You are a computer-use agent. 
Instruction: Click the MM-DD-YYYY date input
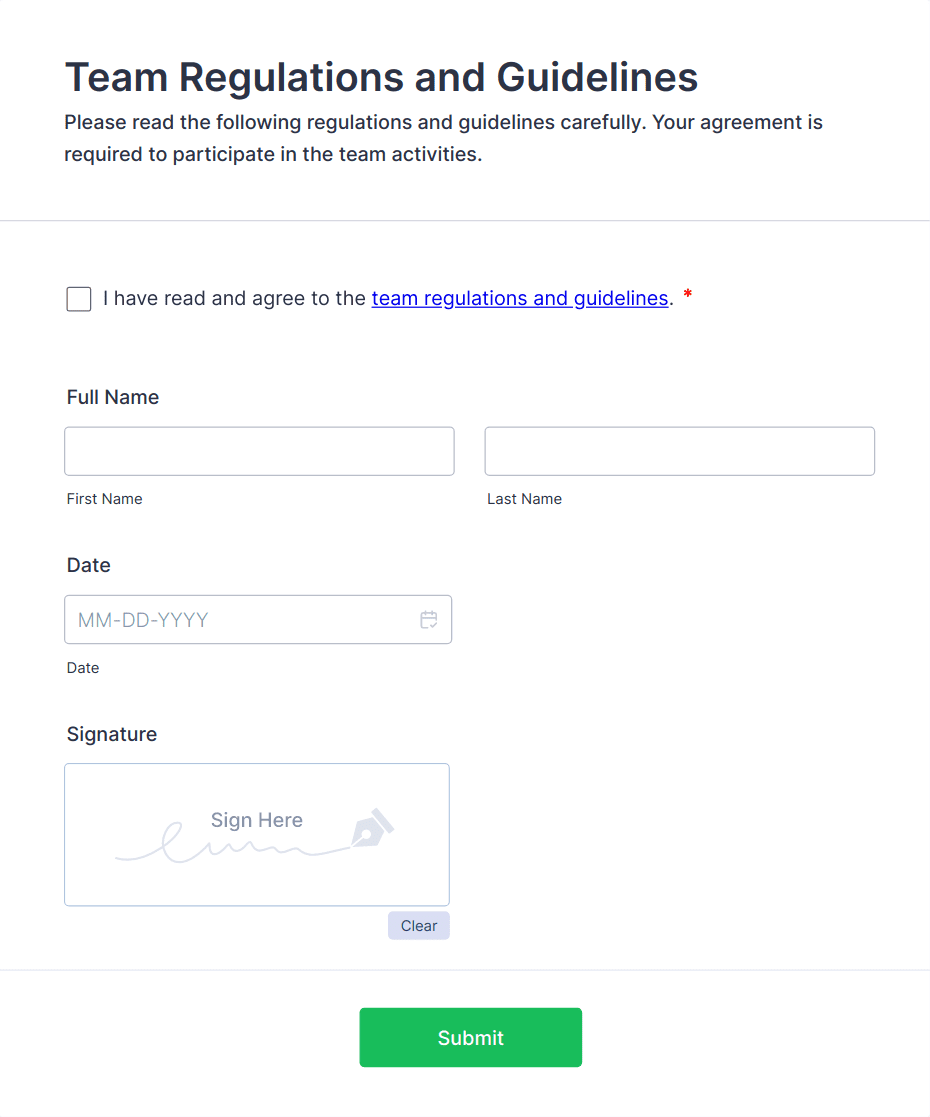pyautogui.click(x=240, y=620)
